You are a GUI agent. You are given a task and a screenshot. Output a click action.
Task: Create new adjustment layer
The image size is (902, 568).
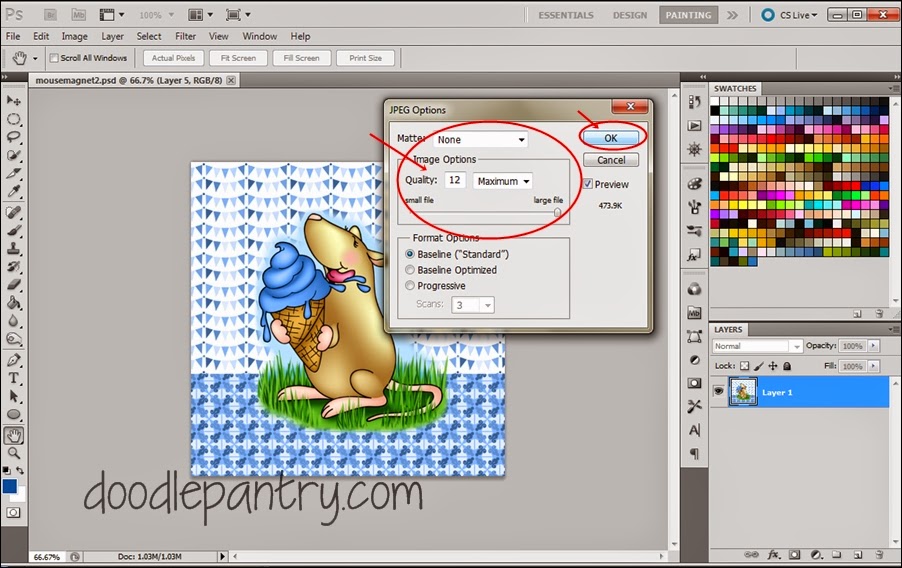[816, 555]
